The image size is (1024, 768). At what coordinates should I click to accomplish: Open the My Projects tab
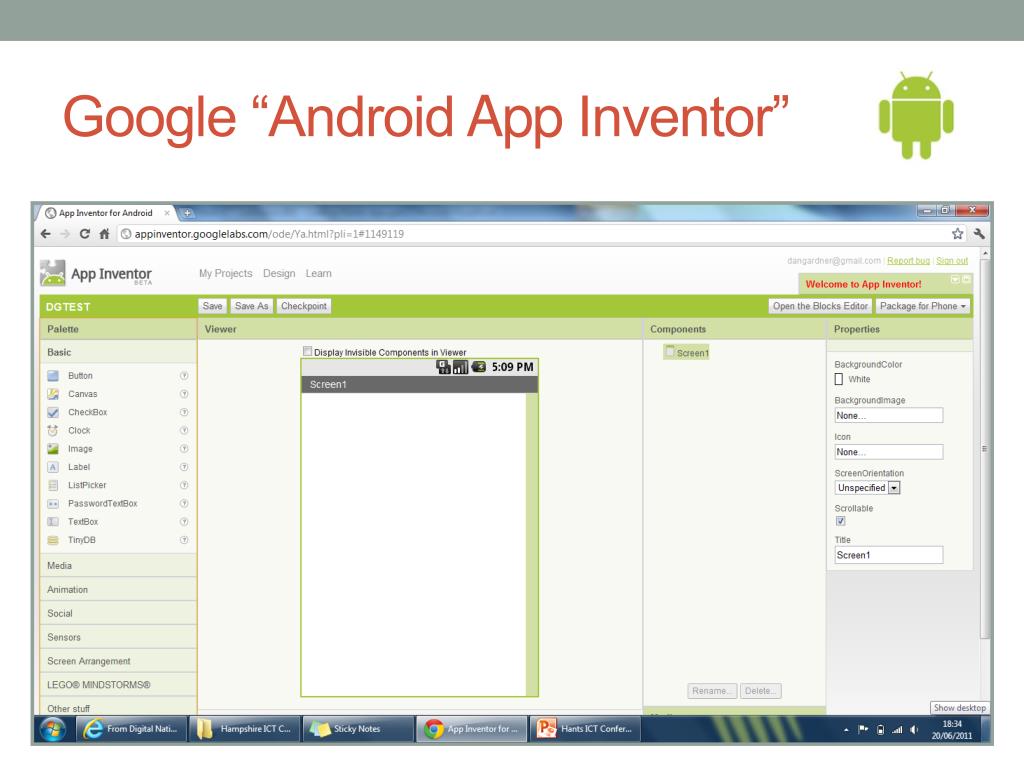tap(226, 274)
